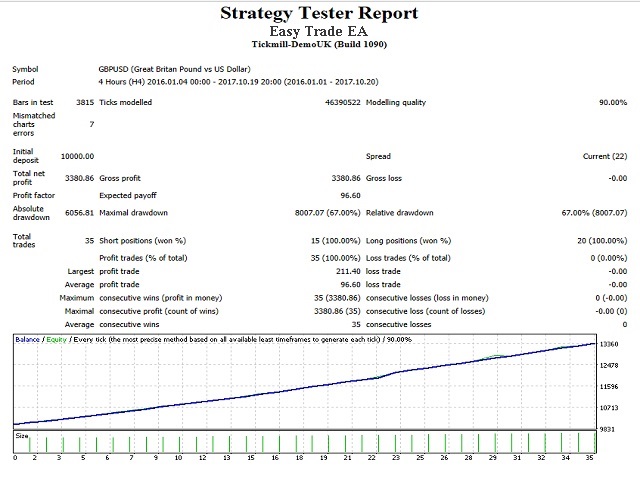This screenshot has width=640, height=480.
Task: Select the Average consecutive wins label
Action: pyautogui.click(x=129, y=324)
